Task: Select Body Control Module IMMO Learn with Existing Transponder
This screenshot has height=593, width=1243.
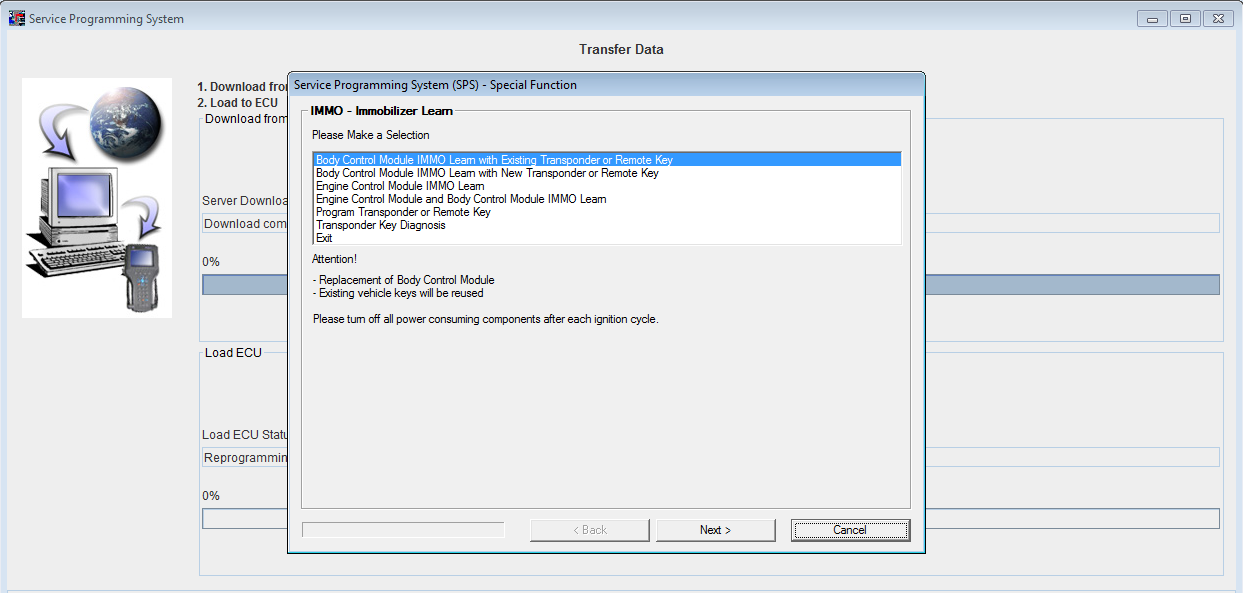Action: pos(607,160)
